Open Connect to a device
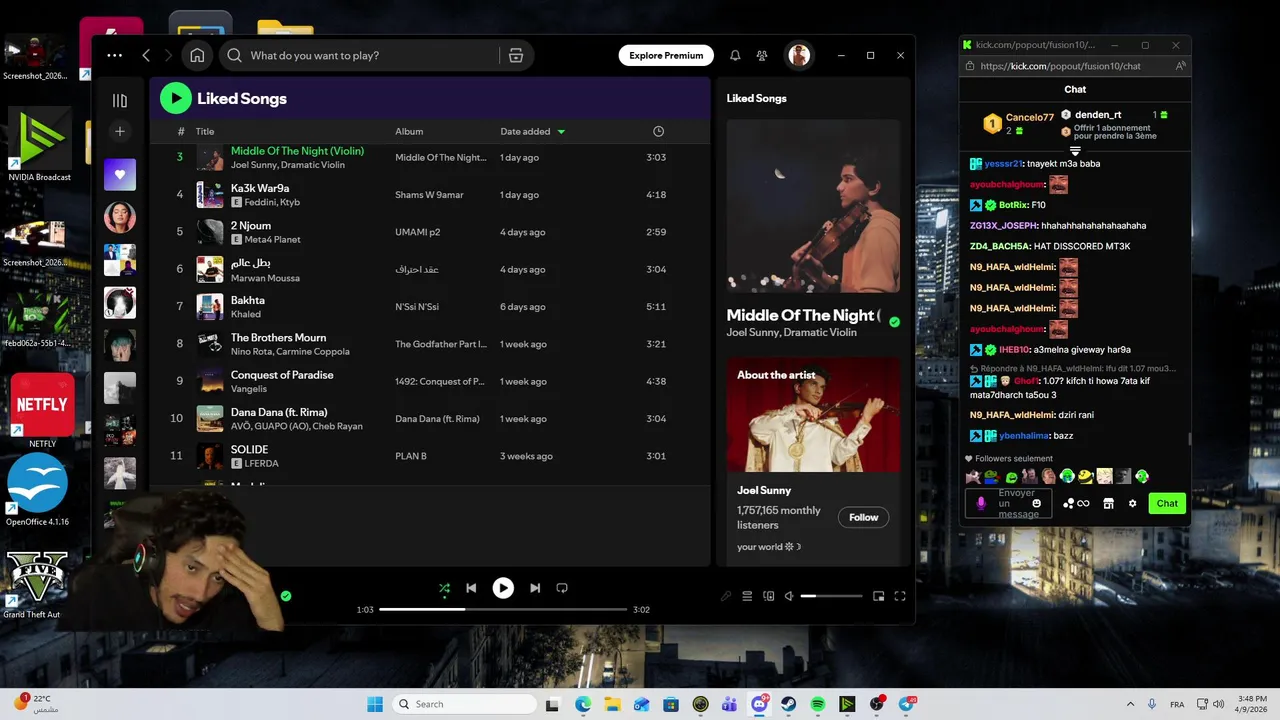Screen dimensions: 1280x720 [768, 596]
